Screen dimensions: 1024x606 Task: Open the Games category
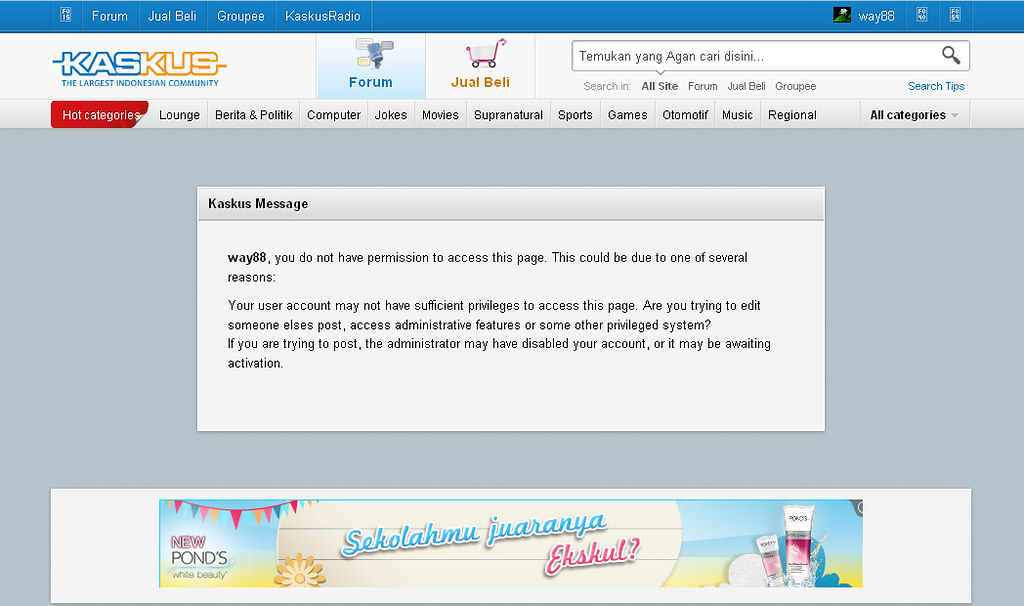(628, 115)
